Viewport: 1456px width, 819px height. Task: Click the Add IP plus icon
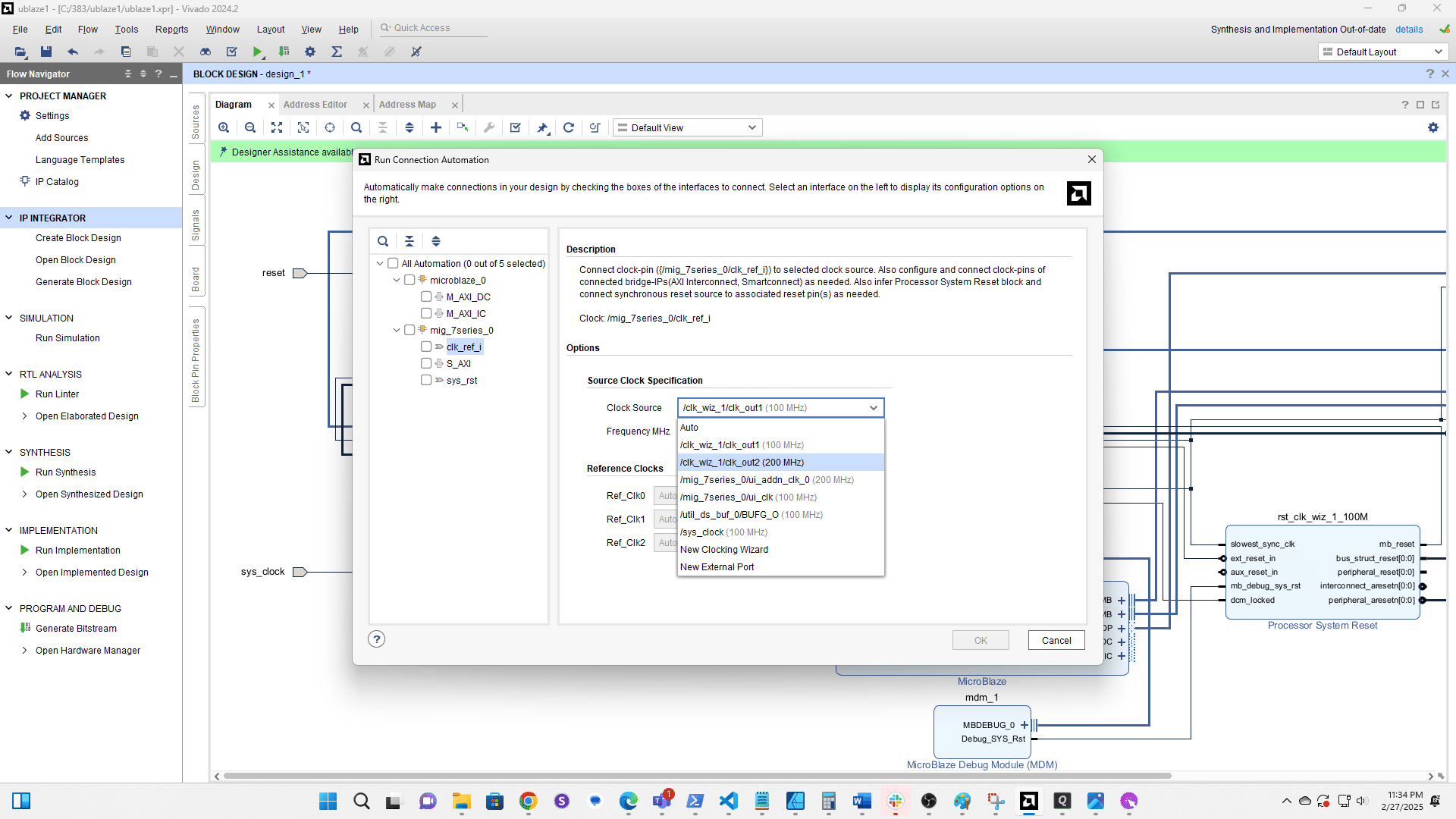click(436, 127)
